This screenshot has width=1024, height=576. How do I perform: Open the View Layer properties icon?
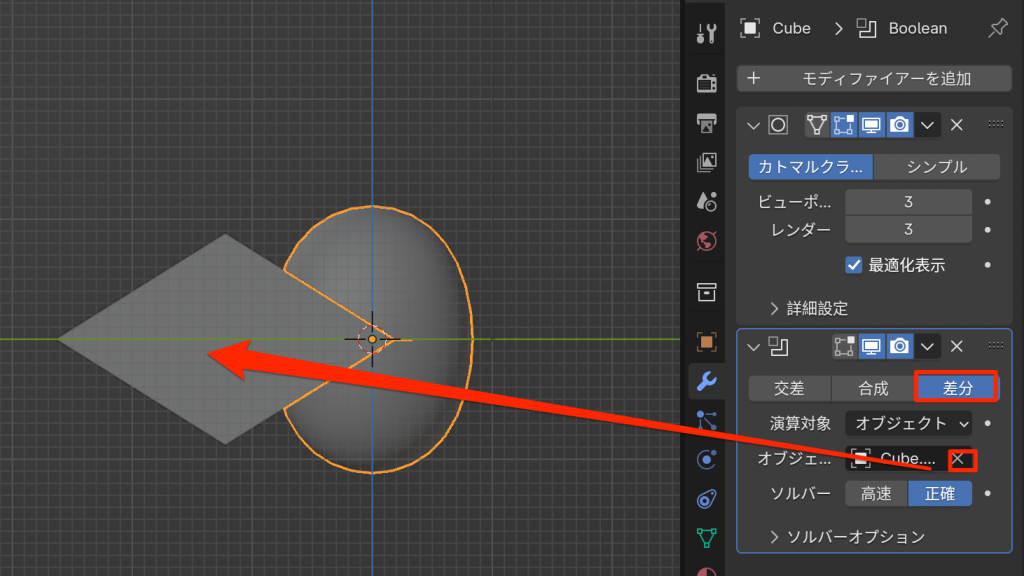coord(706,162)
